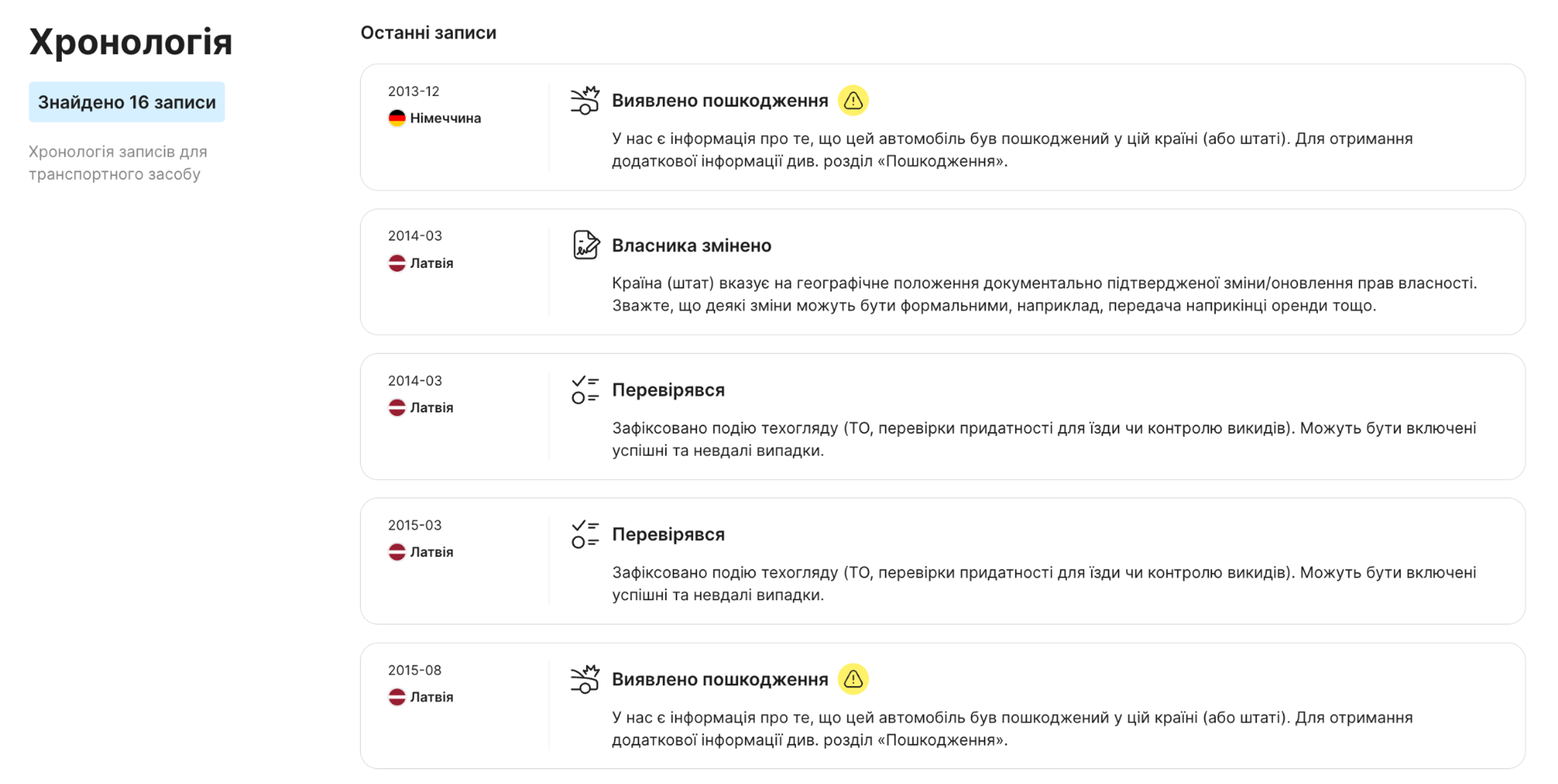This screenshot has width=1558, height=784.
Task: Select the Germany flag icon
Action: pyautogui.click(x=397, y=118)
